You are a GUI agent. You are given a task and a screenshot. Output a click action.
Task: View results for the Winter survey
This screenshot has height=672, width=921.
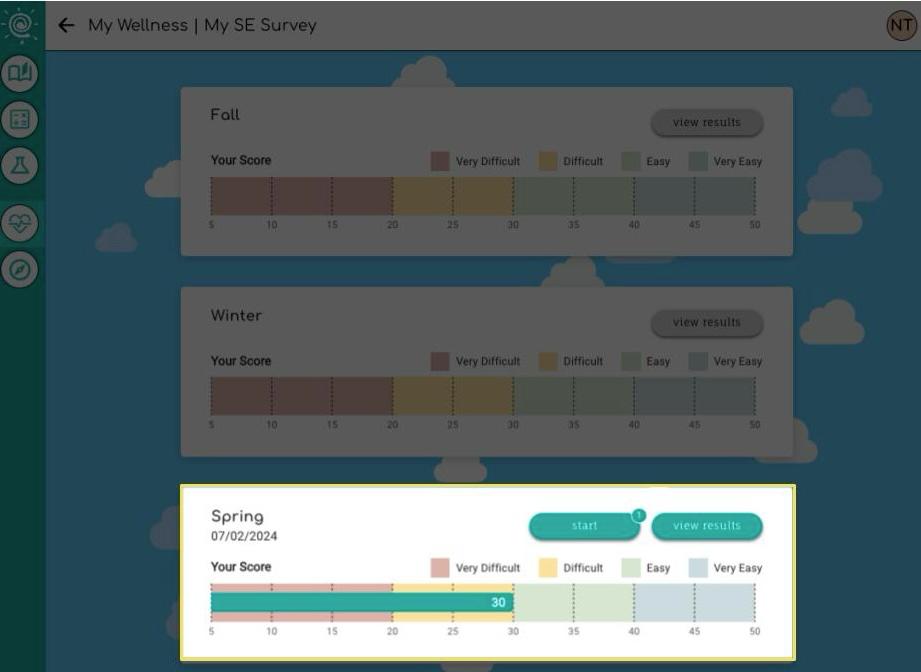click(x=707, y=322)
